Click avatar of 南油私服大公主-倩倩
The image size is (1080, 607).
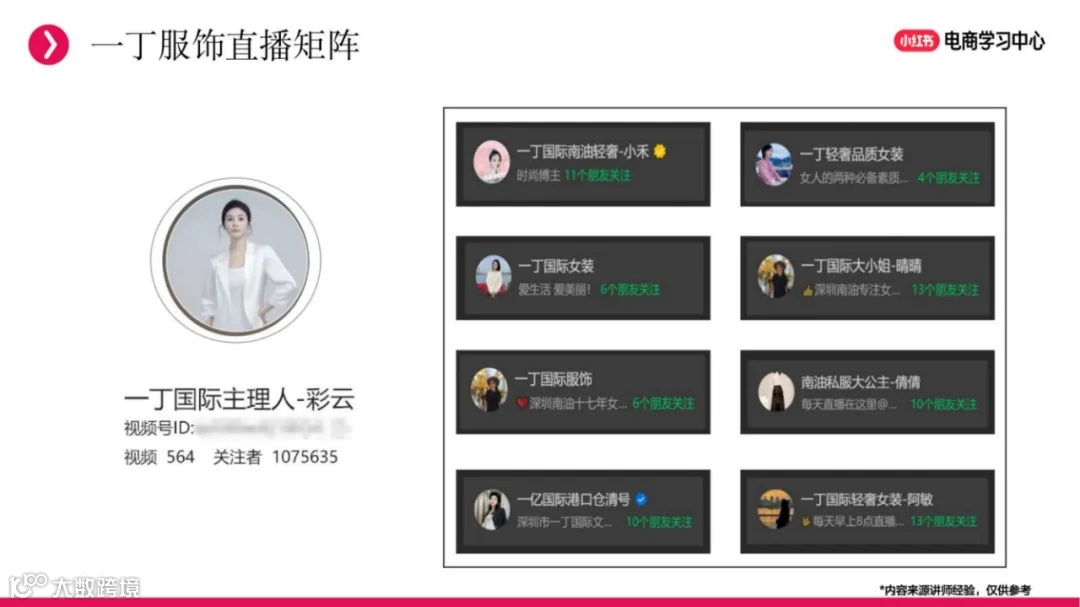click(776, 391)
